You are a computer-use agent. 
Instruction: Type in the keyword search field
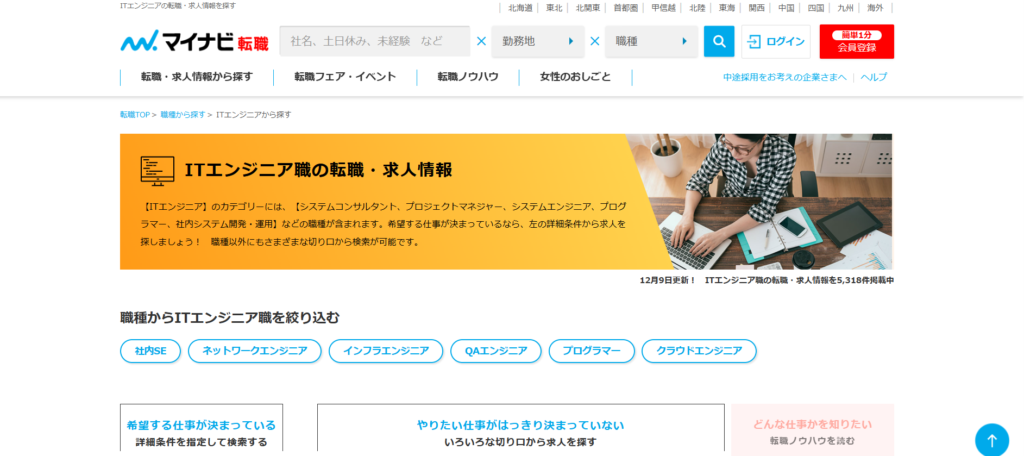[x=374, y=42]
